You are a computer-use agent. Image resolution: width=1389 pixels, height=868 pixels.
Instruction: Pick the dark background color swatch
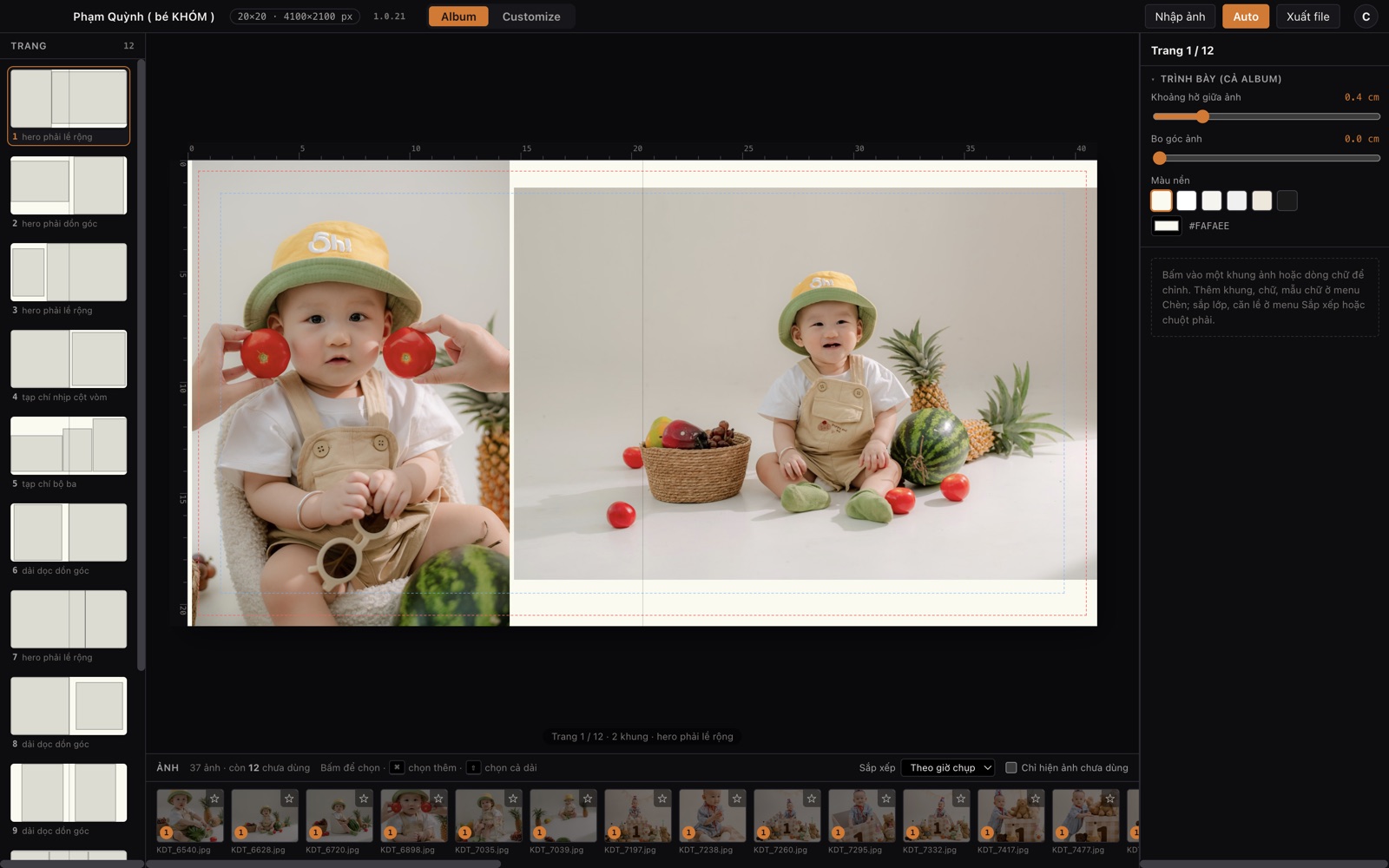tap(1287, 201)
